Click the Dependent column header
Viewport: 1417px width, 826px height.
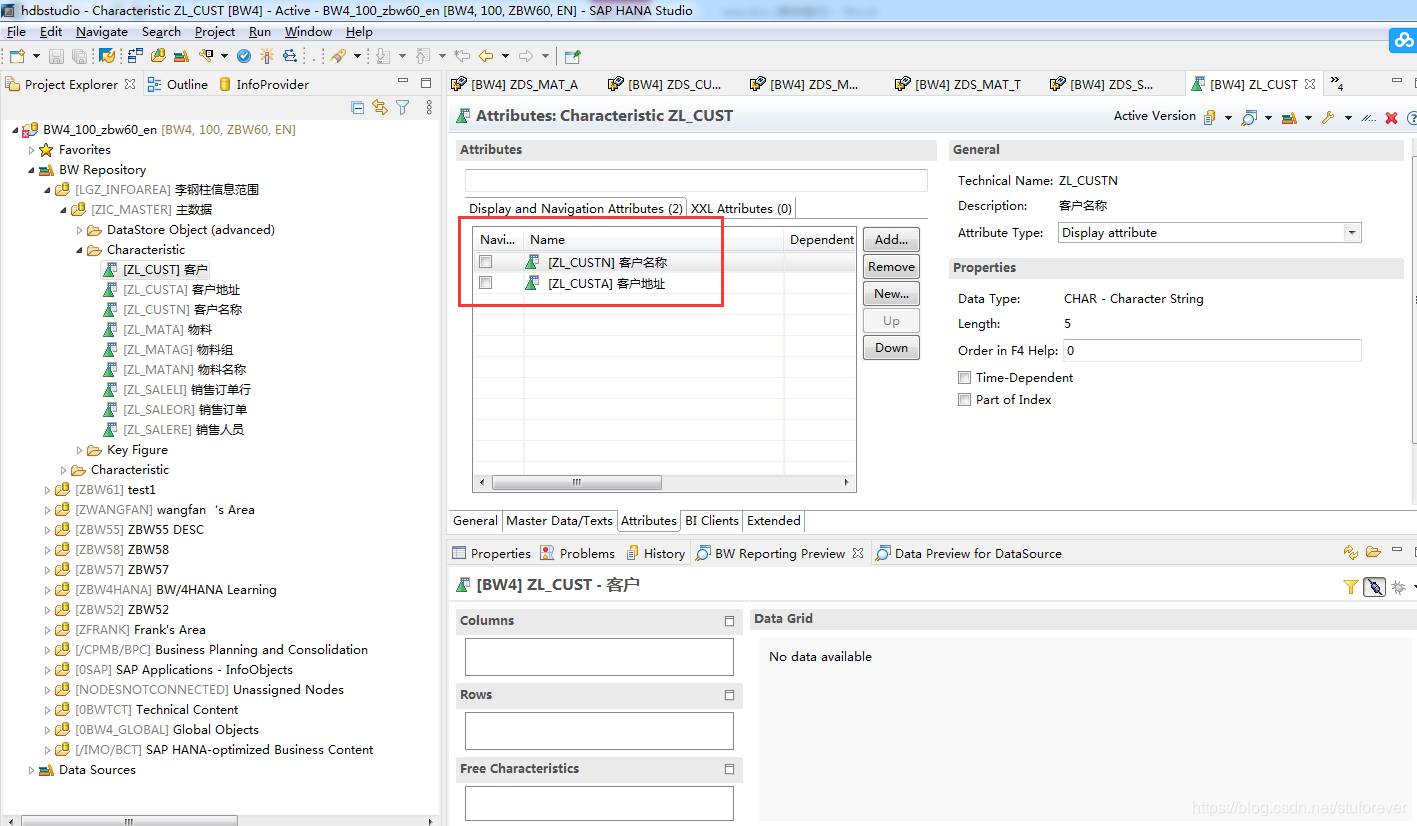pyautogui.click(x=821, y=240)
